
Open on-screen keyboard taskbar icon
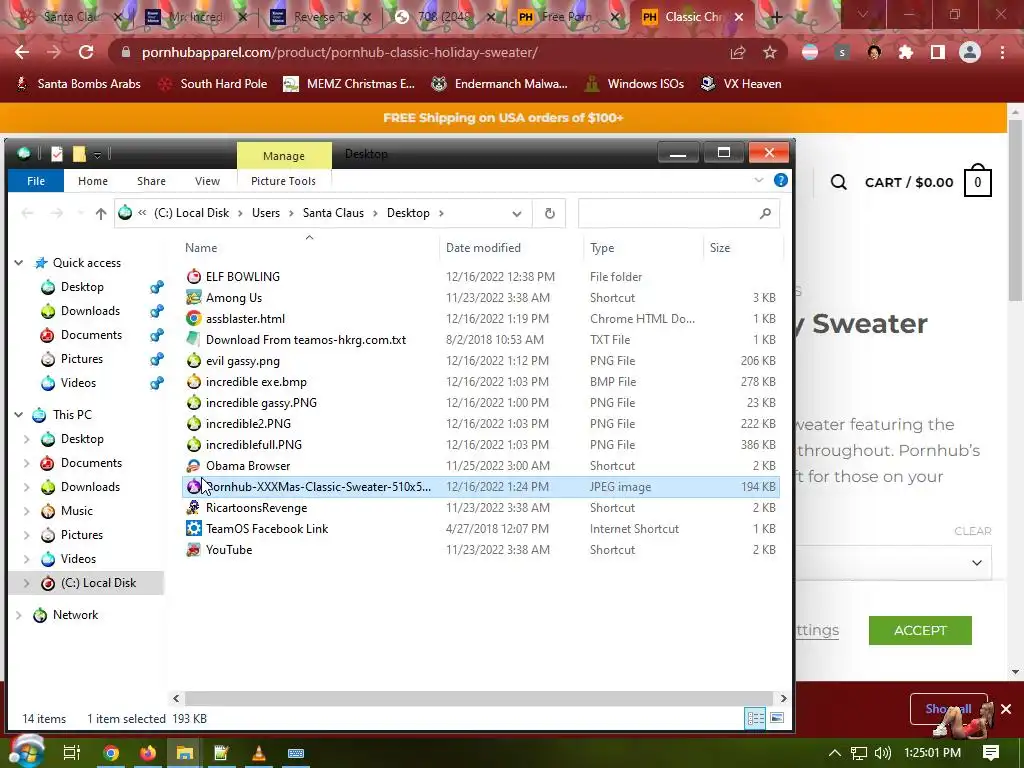tap(296, 753)
